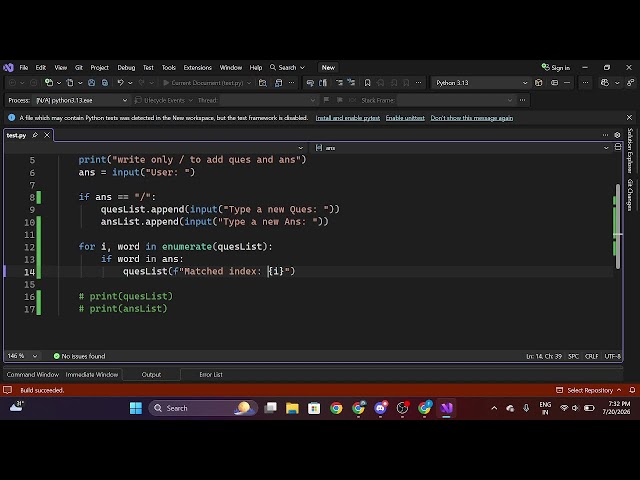Click the interactive window icon beside environments
This screenshot has width=640, height=480.
point(554,83)
